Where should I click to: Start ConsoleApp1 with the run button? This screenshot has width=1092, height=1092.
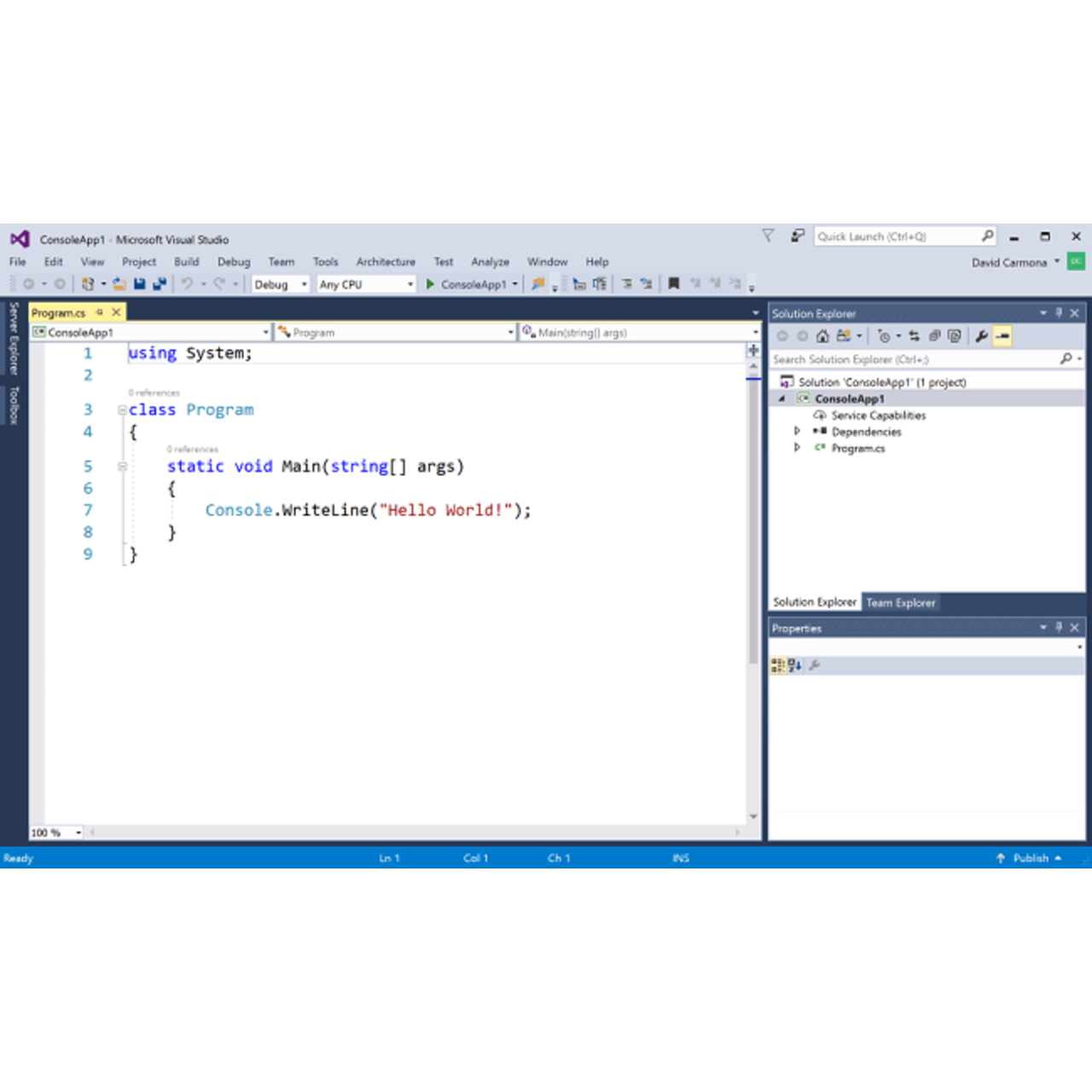click(x=466, y=284)
